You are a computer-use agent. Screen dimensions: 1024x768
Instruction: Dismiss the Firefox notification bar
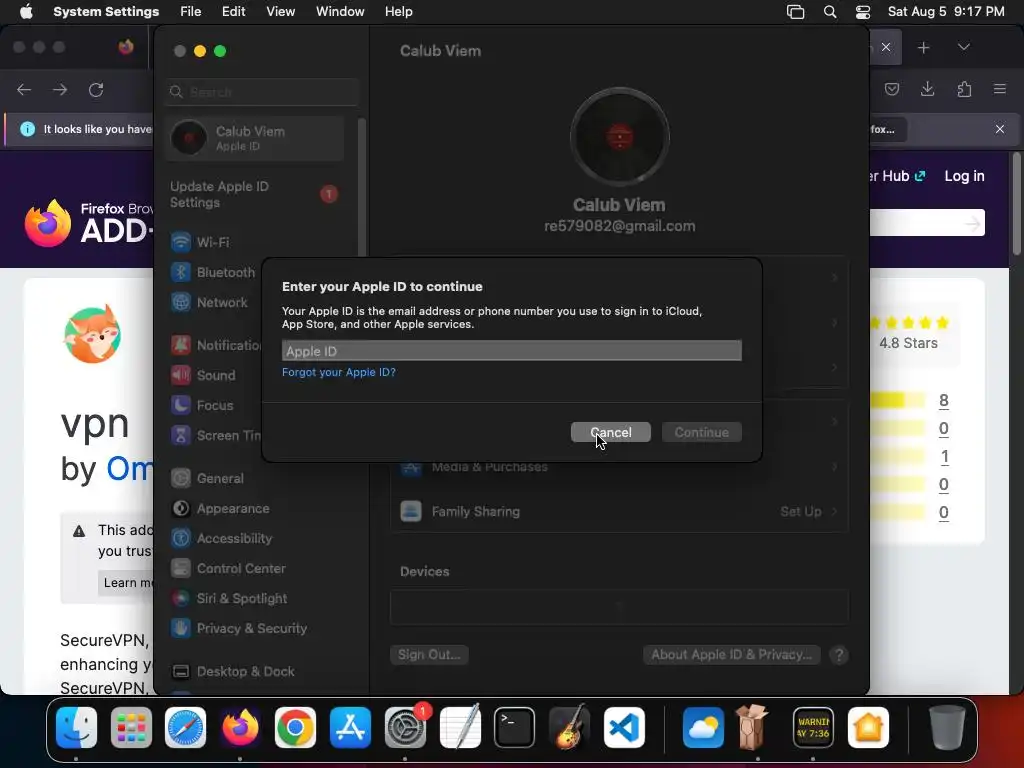(x=1000, y=129)
